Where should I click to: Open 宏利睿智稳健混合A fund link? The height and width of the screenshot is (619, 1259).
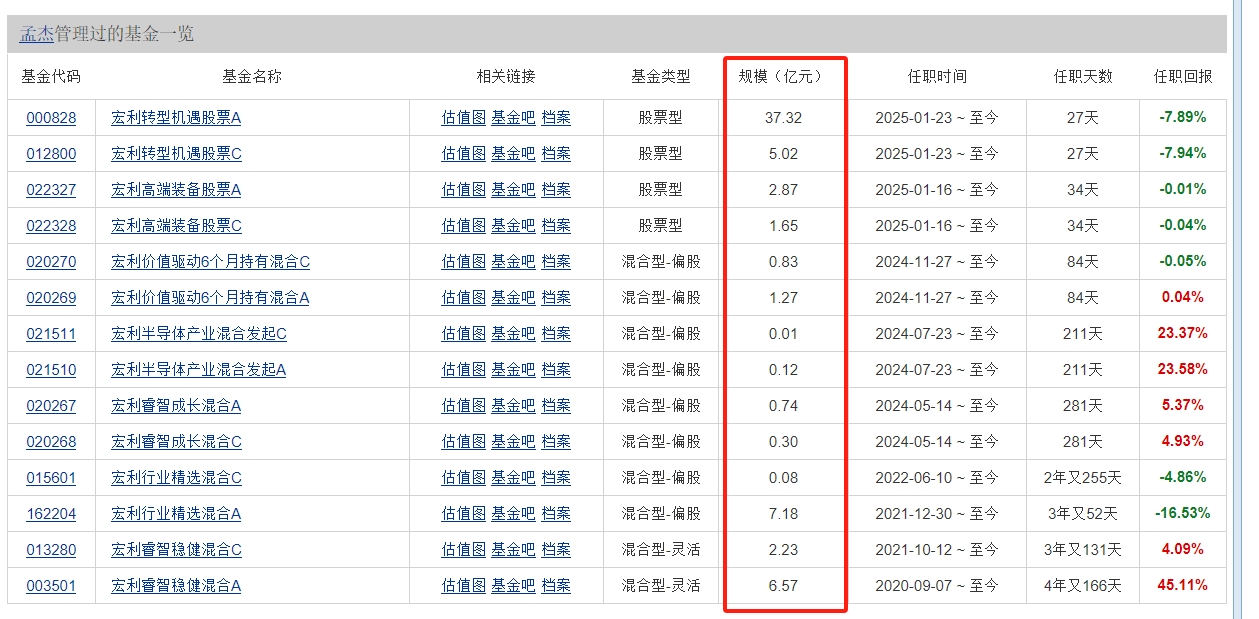click(x=176, y=586)
